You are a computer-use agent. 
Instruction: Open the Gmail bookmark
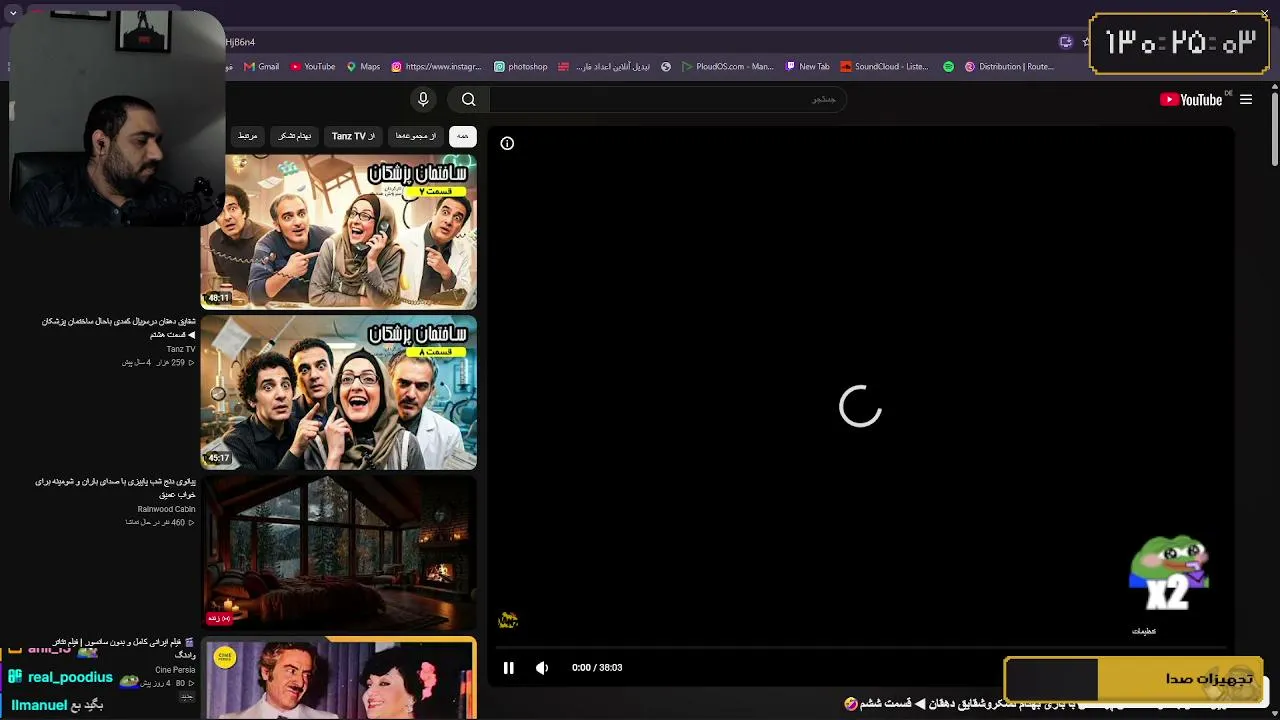click(261, 67)
